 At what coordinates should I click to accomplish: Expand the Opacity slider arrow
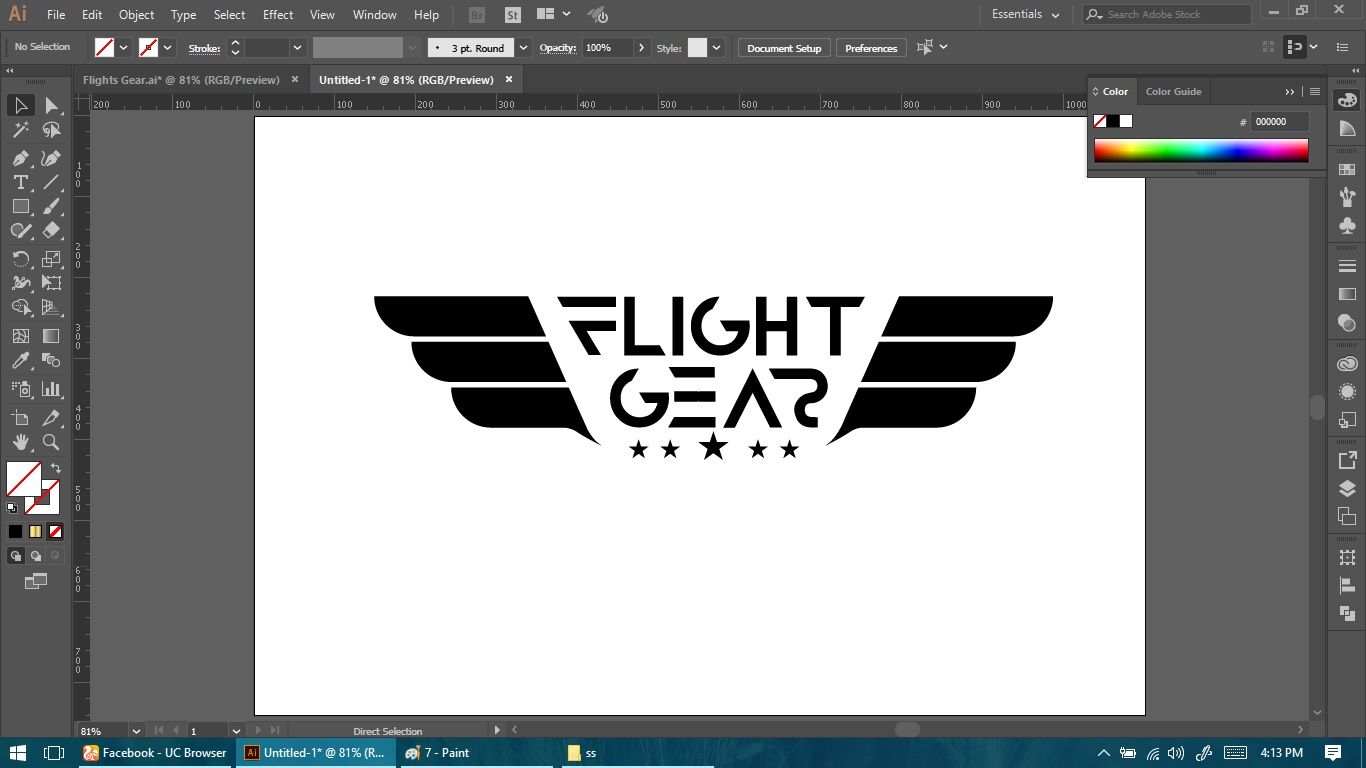641,48
